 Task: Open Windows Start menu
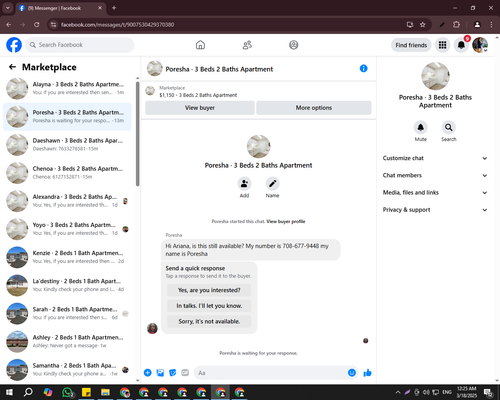[9, 392]
